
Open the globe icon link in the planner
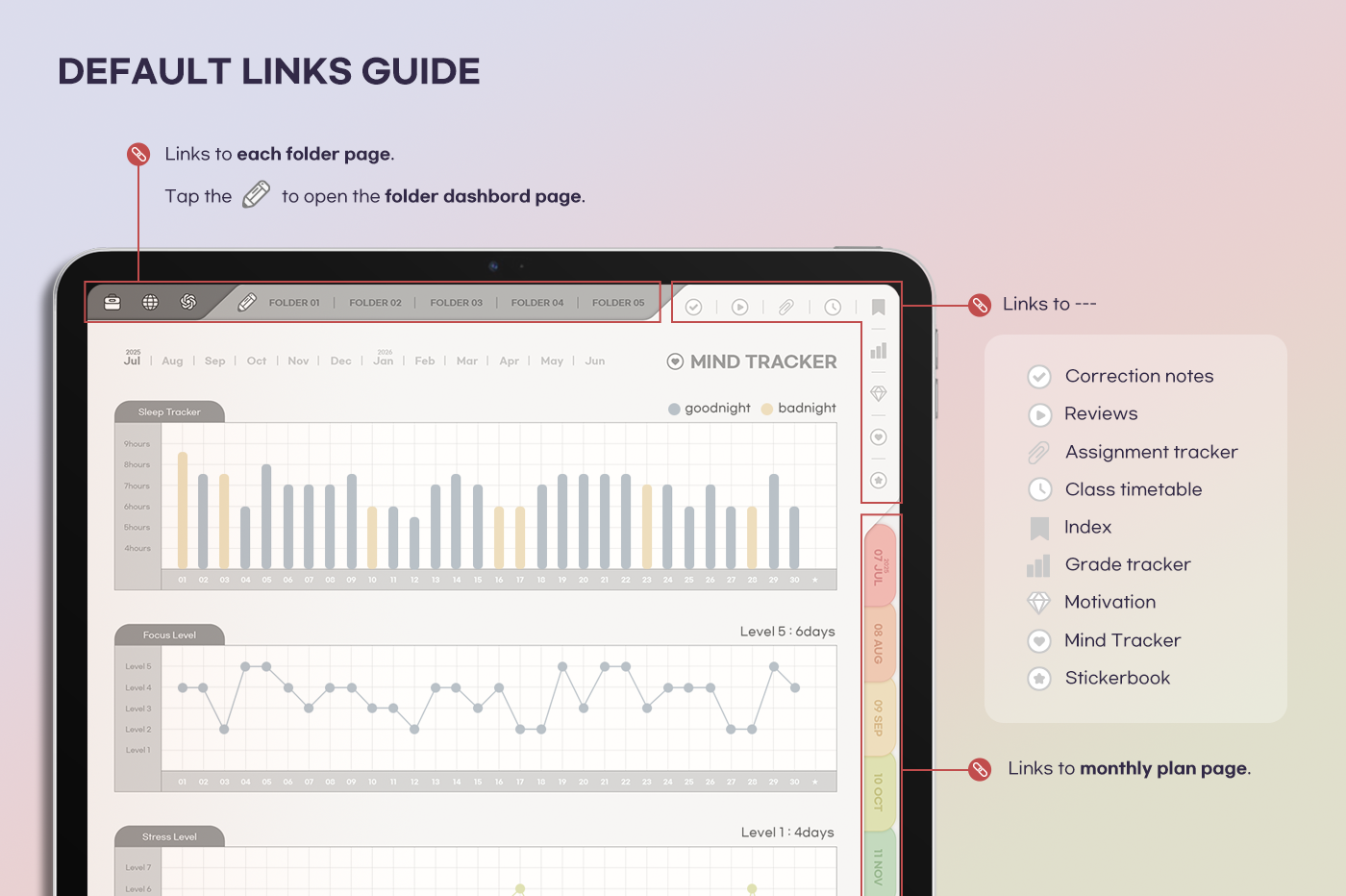[x=151, y=303]
